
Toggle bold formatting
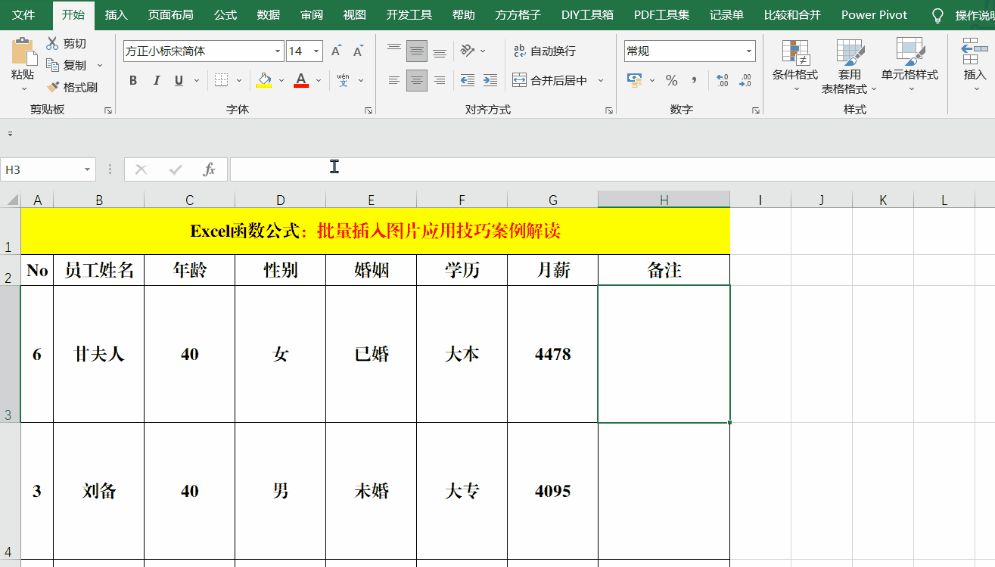tap(133, 81)
